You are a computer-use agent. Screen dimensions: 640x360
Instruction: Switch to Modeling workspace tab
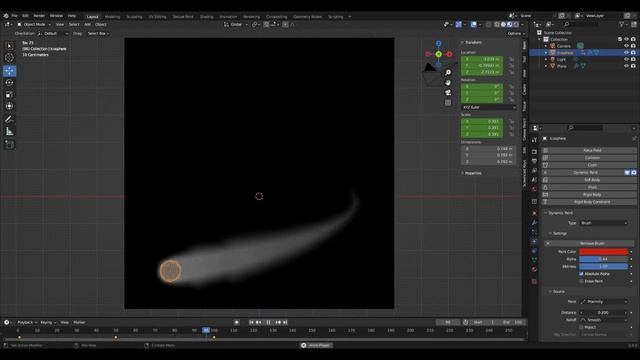pos(112,17)
